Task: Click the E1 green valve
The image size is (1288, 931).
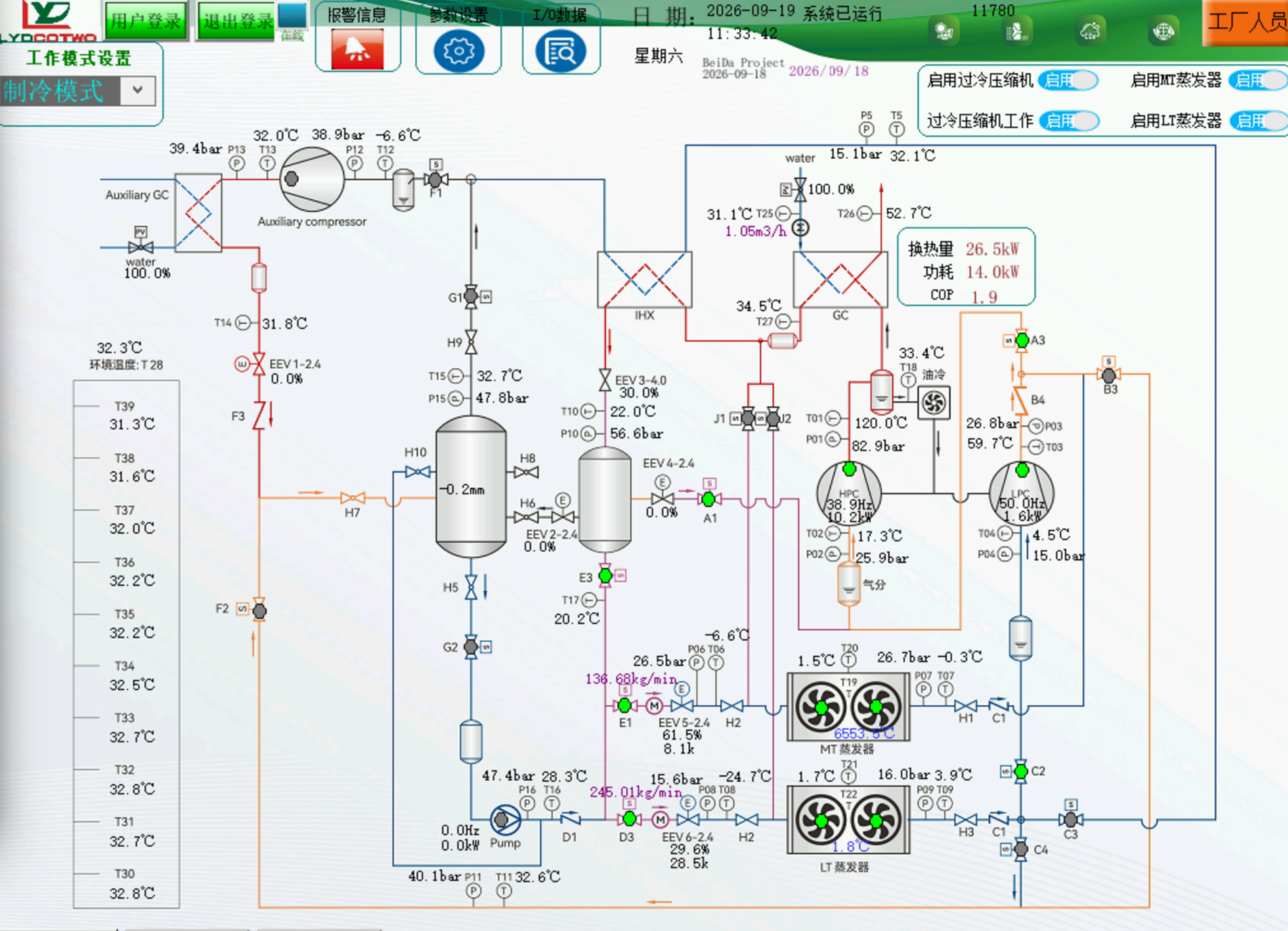Action: [x=625, y=705]
